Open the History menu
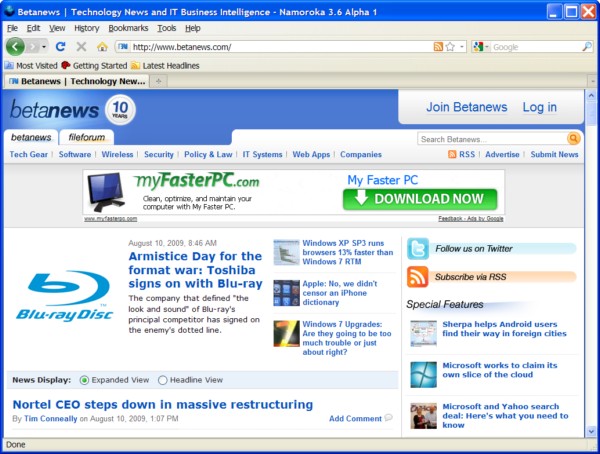This screenshot has width=600, height=454. (x=86, y=28)
